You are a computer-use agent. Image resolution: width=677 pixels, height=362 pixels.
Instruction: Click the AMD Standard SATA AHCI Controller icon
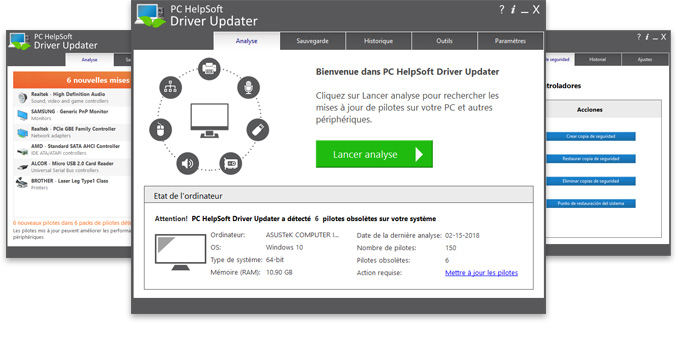click(x=22, y=151)
